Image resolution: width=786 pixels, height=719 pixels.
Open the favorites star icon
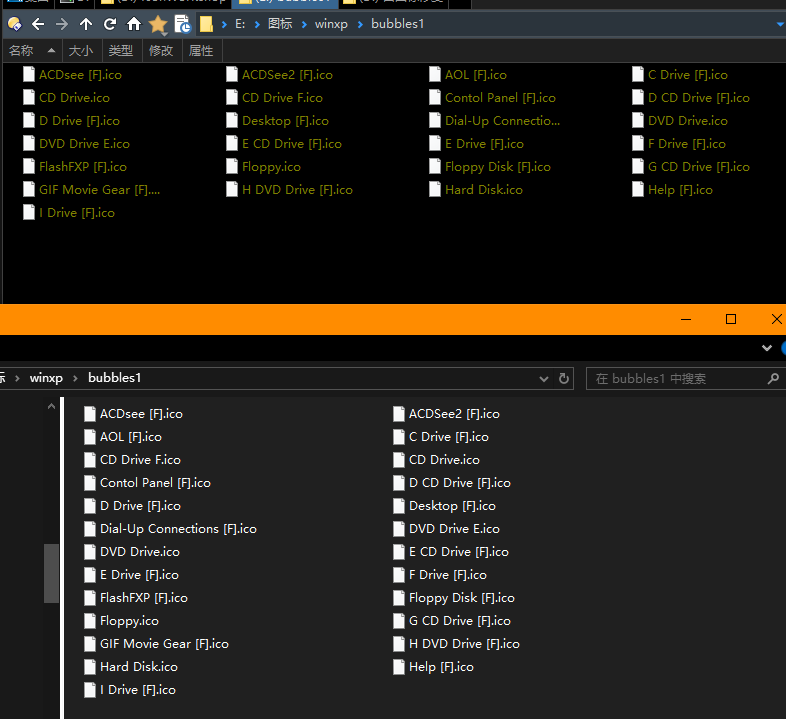point(158,24)
